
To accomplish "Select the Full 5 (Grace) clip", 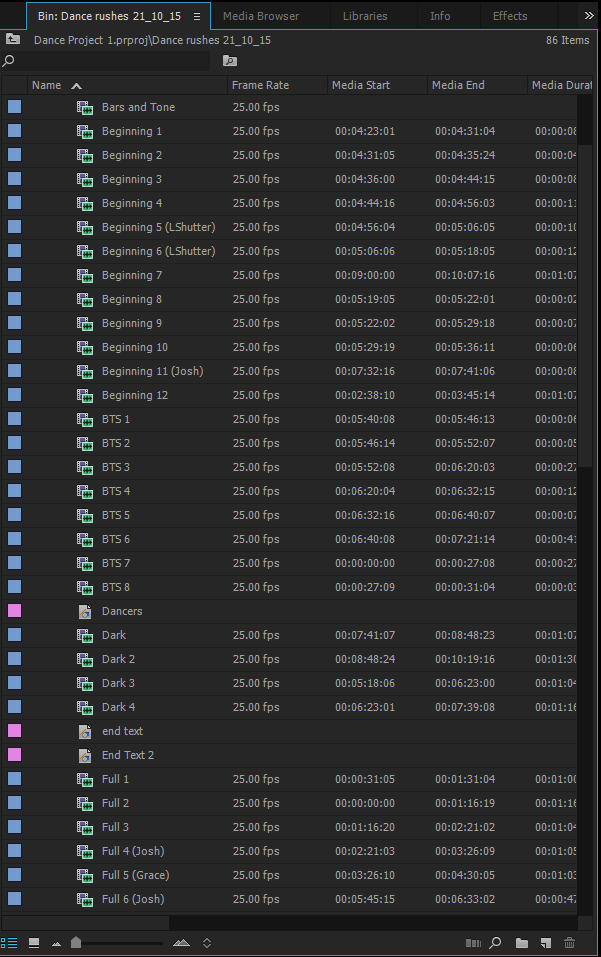I will pos(135,875).
